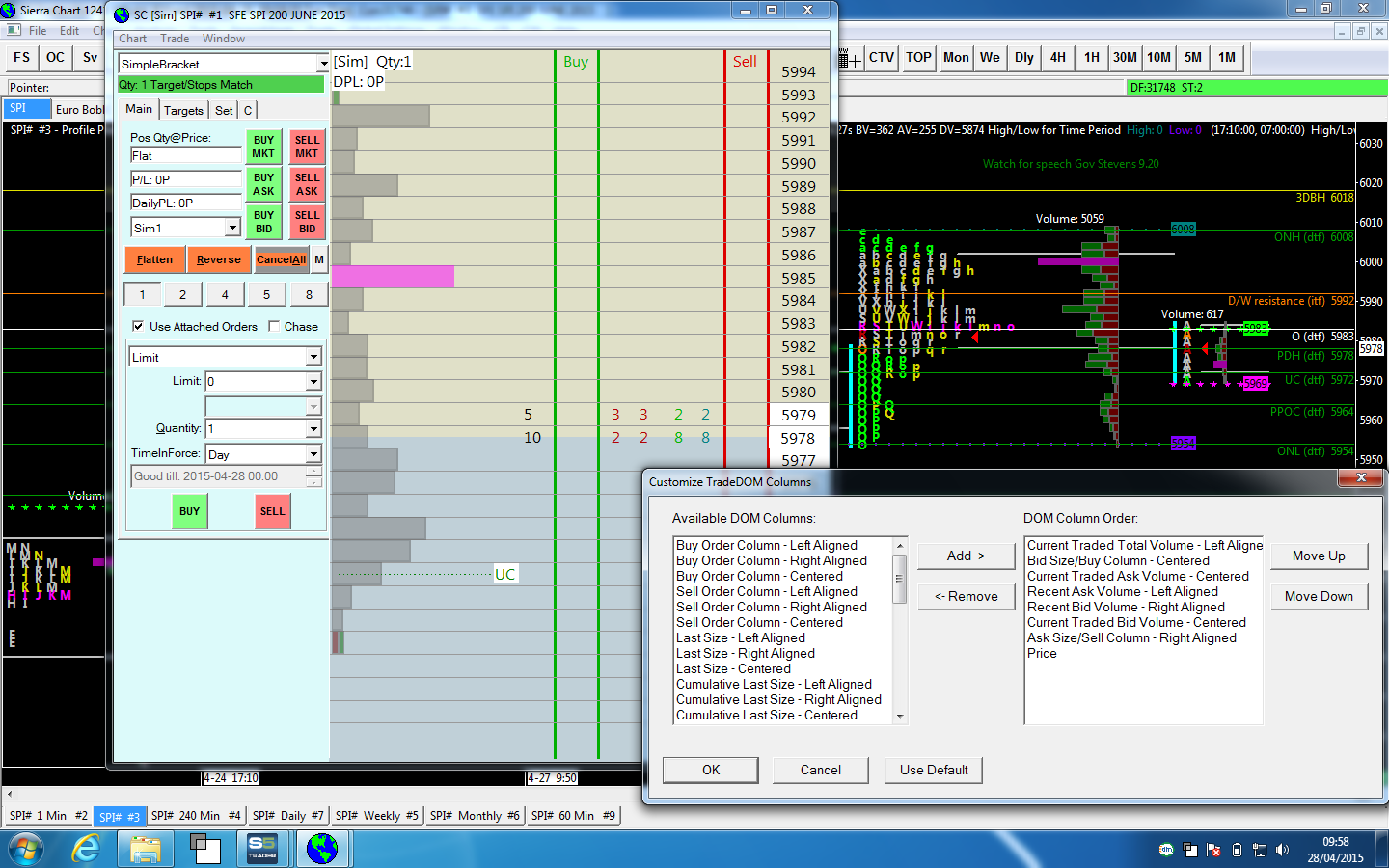Click the S5 Sierra Chart taskbar icon
This screenshot has width=1389, height=868.
(x=262, y=849)
